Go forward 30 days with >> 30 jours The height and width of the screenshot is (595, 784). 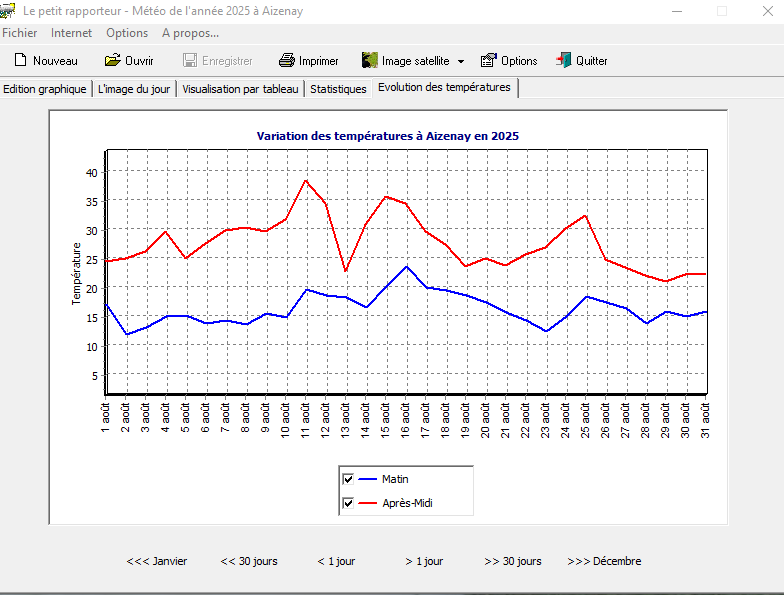(x=513, y=561)
